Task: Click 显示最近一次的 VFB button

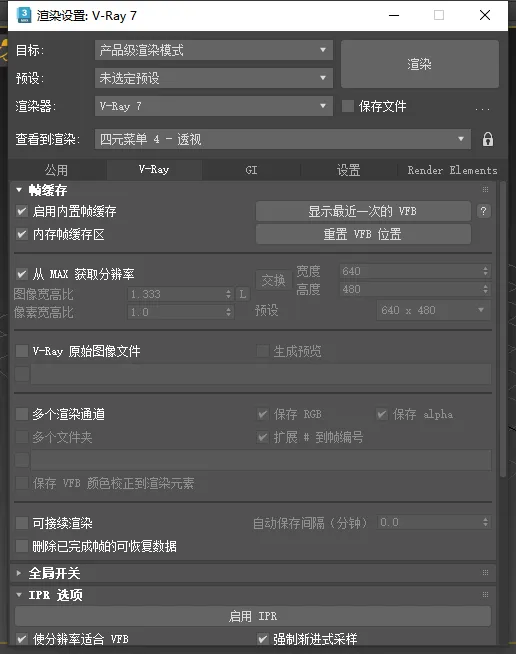Action: pos(363,211)
